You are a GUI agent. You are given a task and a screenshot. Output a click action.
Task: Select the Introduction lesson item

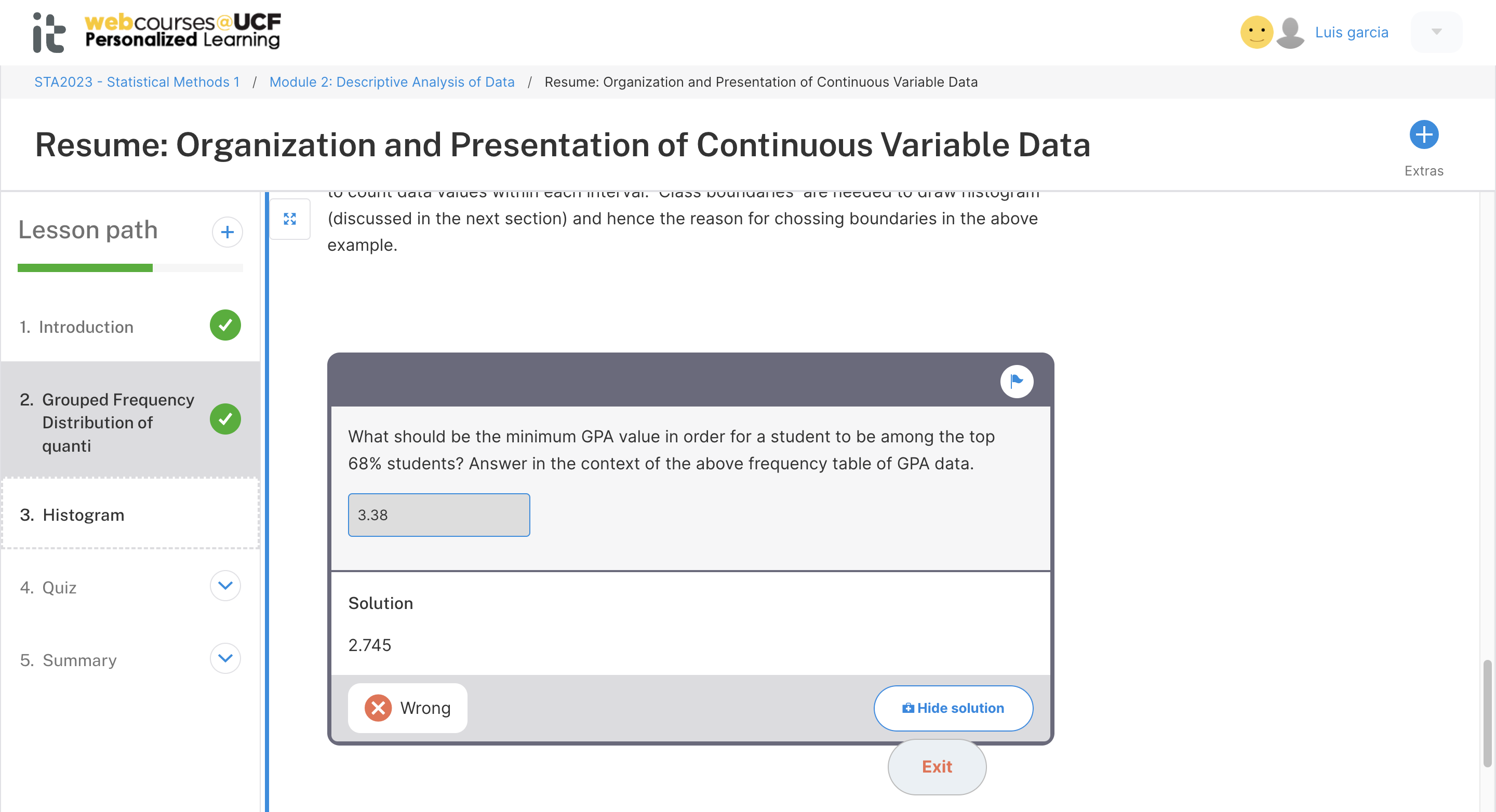131,326
